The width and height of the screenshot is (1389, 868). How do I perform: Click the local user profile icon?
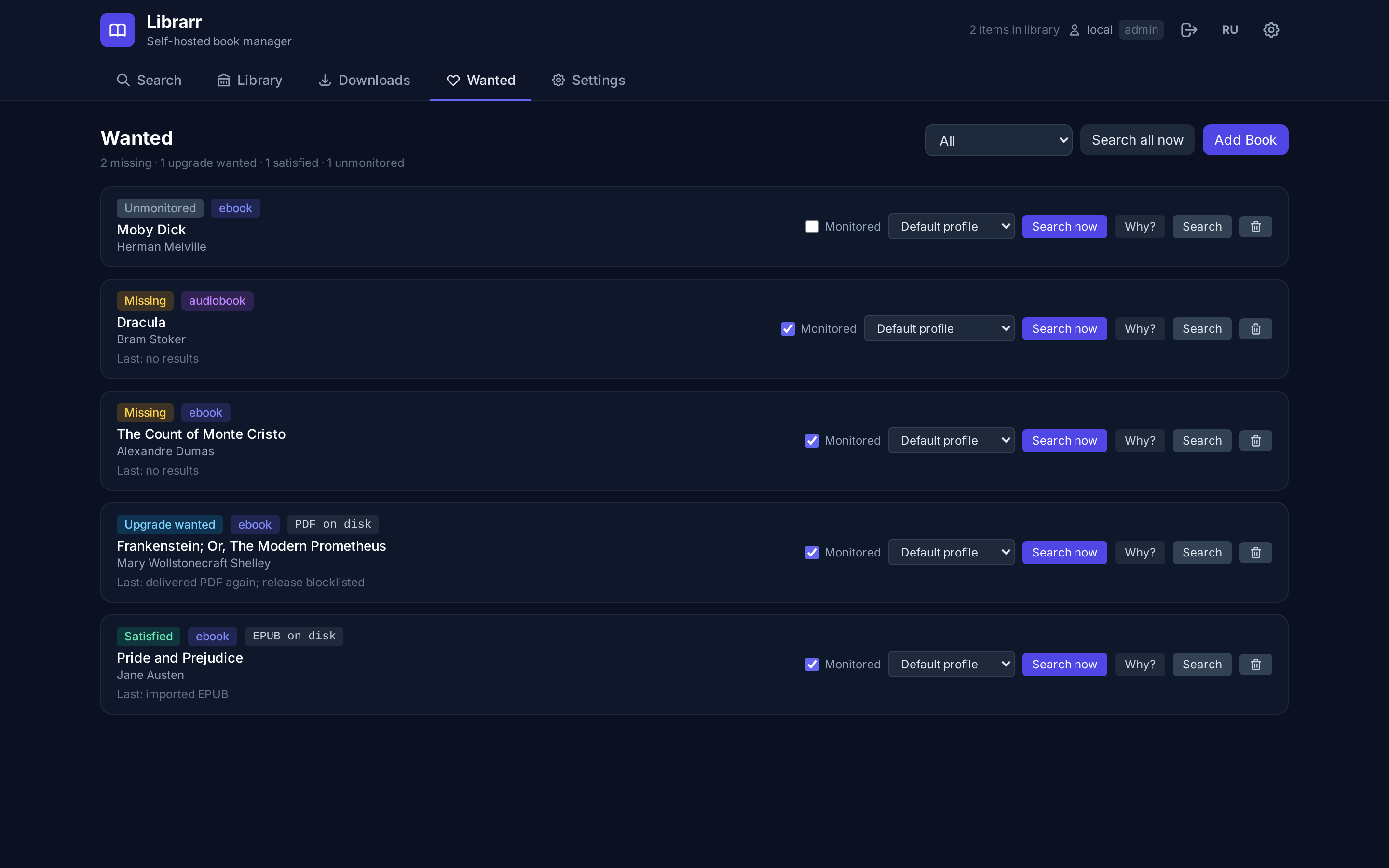pyautogui.click(x=1075, y=30)
